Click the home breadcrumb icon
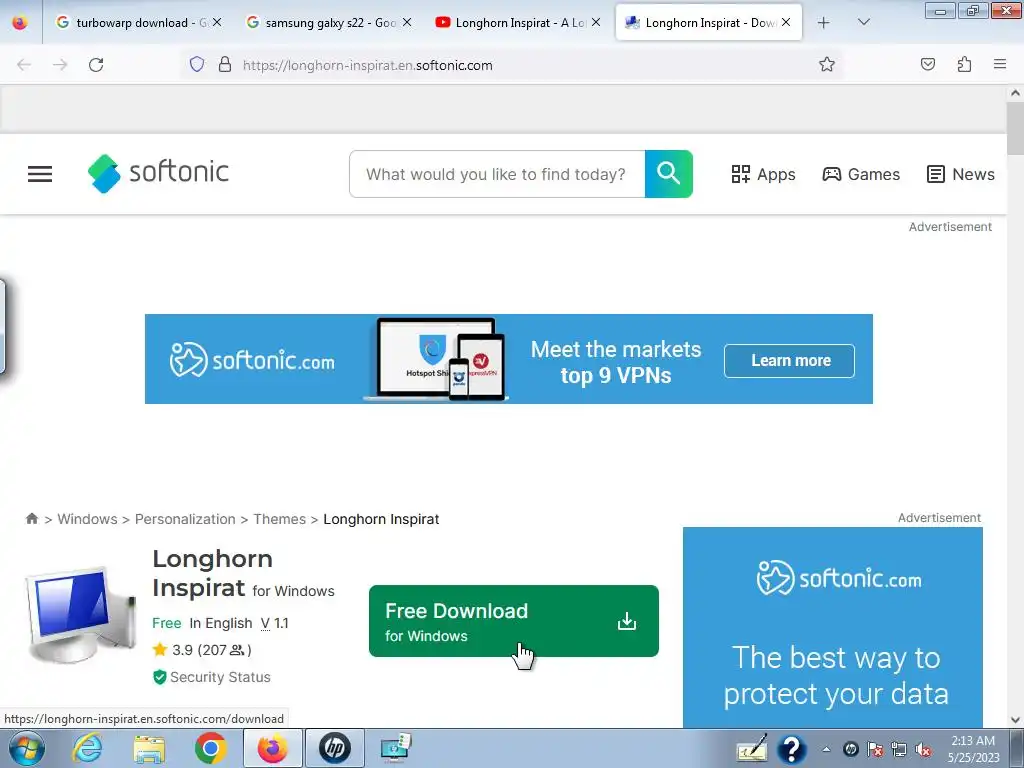This screenshot has height=768, width=1024. (x=31, y=519)
